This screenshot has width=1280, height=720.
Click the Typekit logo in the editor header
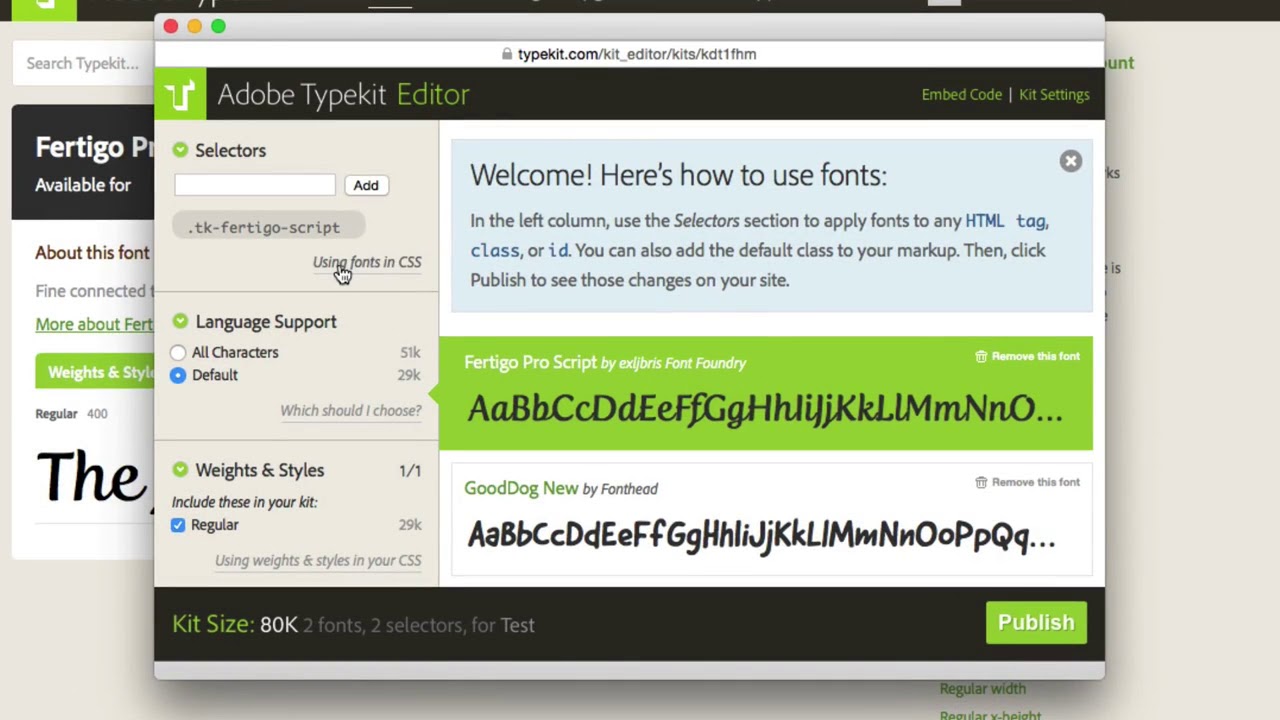pos(180,94)
